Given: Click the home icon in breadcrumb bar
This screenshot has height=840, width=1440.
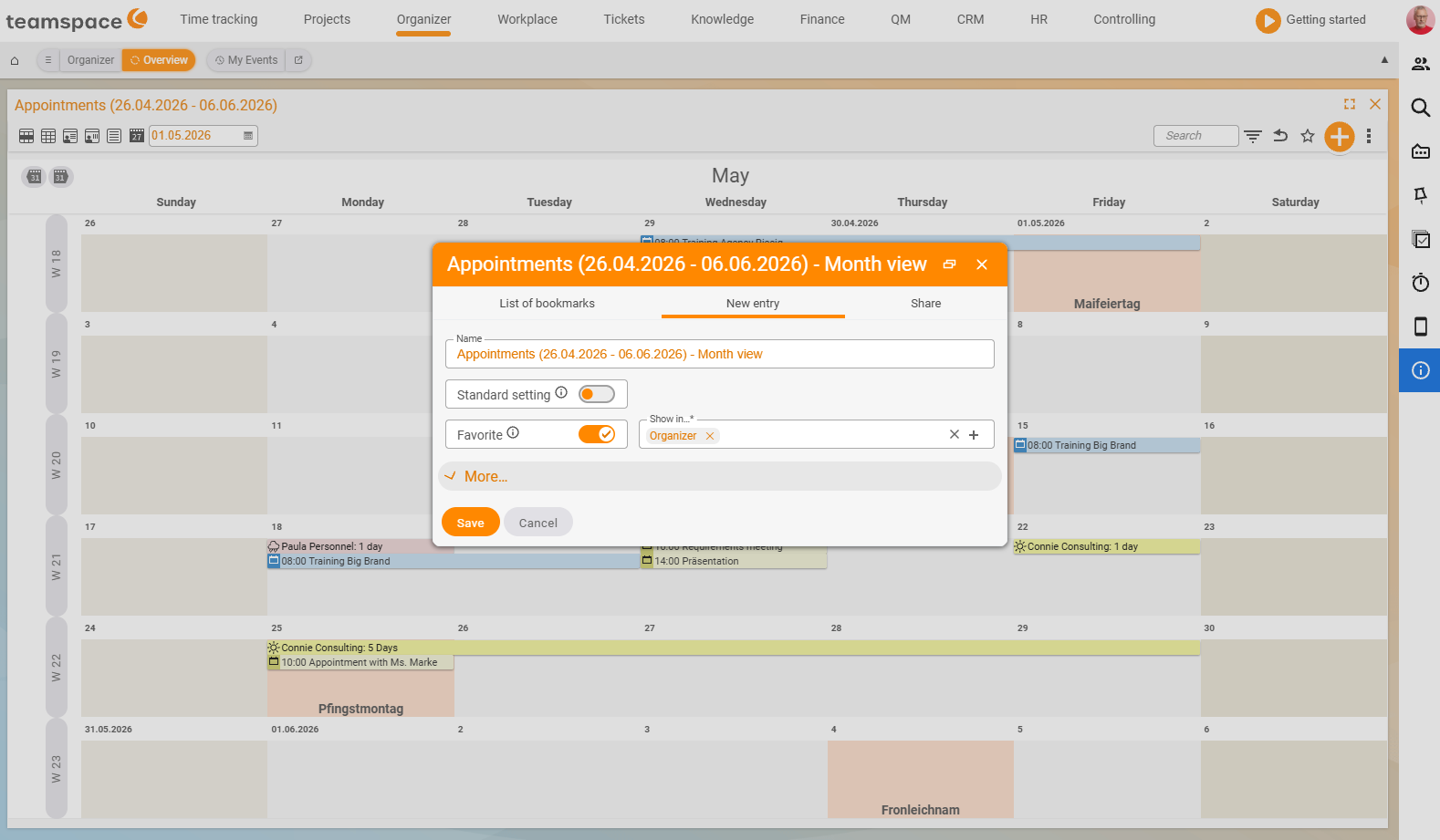Looking at the screenshot, I should 15,60.
